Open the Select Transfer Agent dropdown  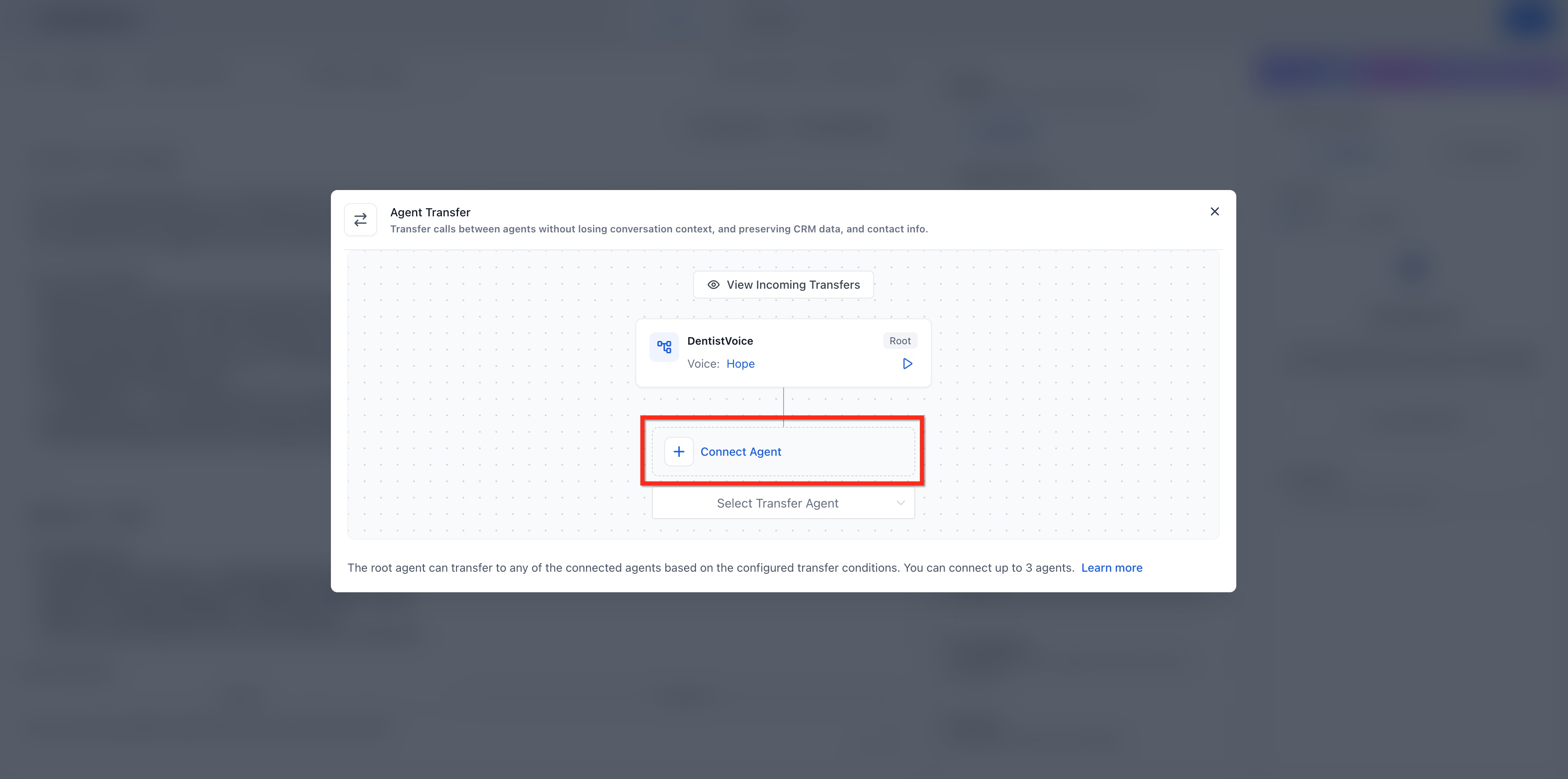click(784, 503)
